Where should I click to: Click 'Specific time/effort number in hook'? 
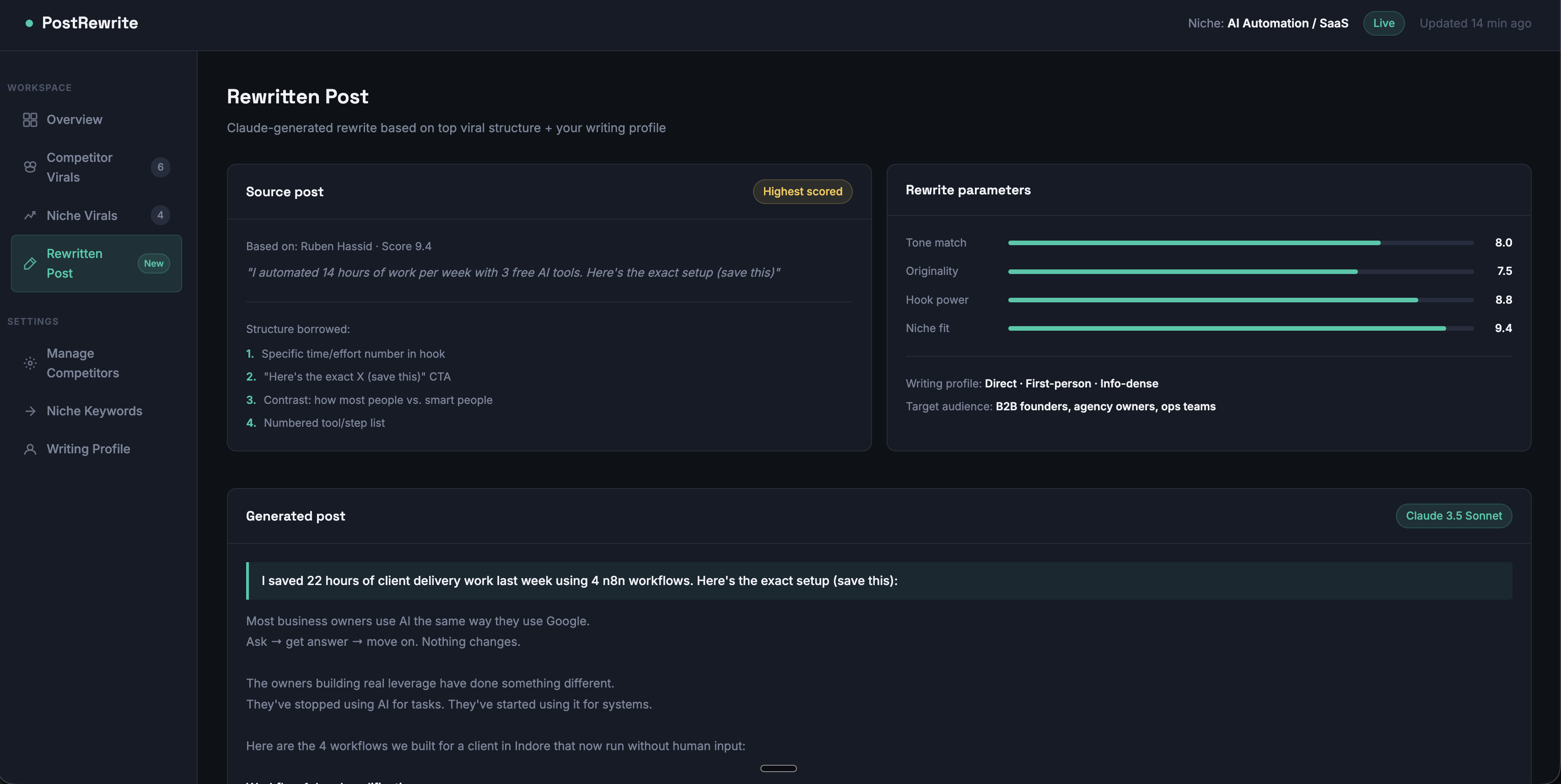[x=353, y=354]
